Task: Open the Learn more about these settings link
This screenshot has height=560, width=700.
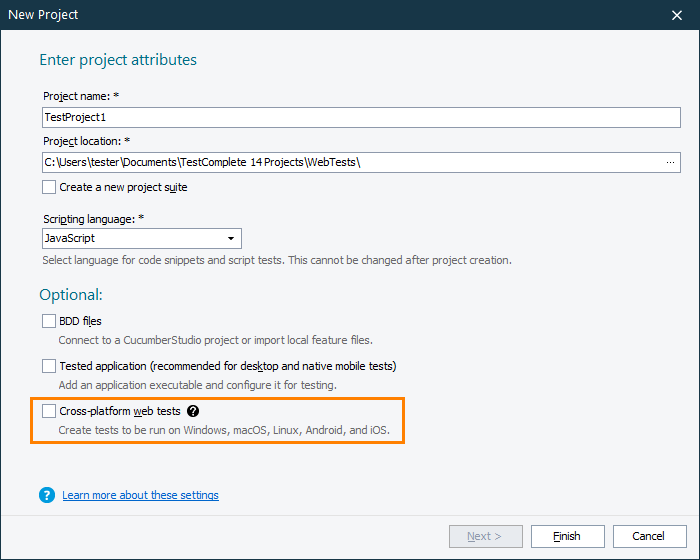Action: pyautogui.click(x=140, y=495)
